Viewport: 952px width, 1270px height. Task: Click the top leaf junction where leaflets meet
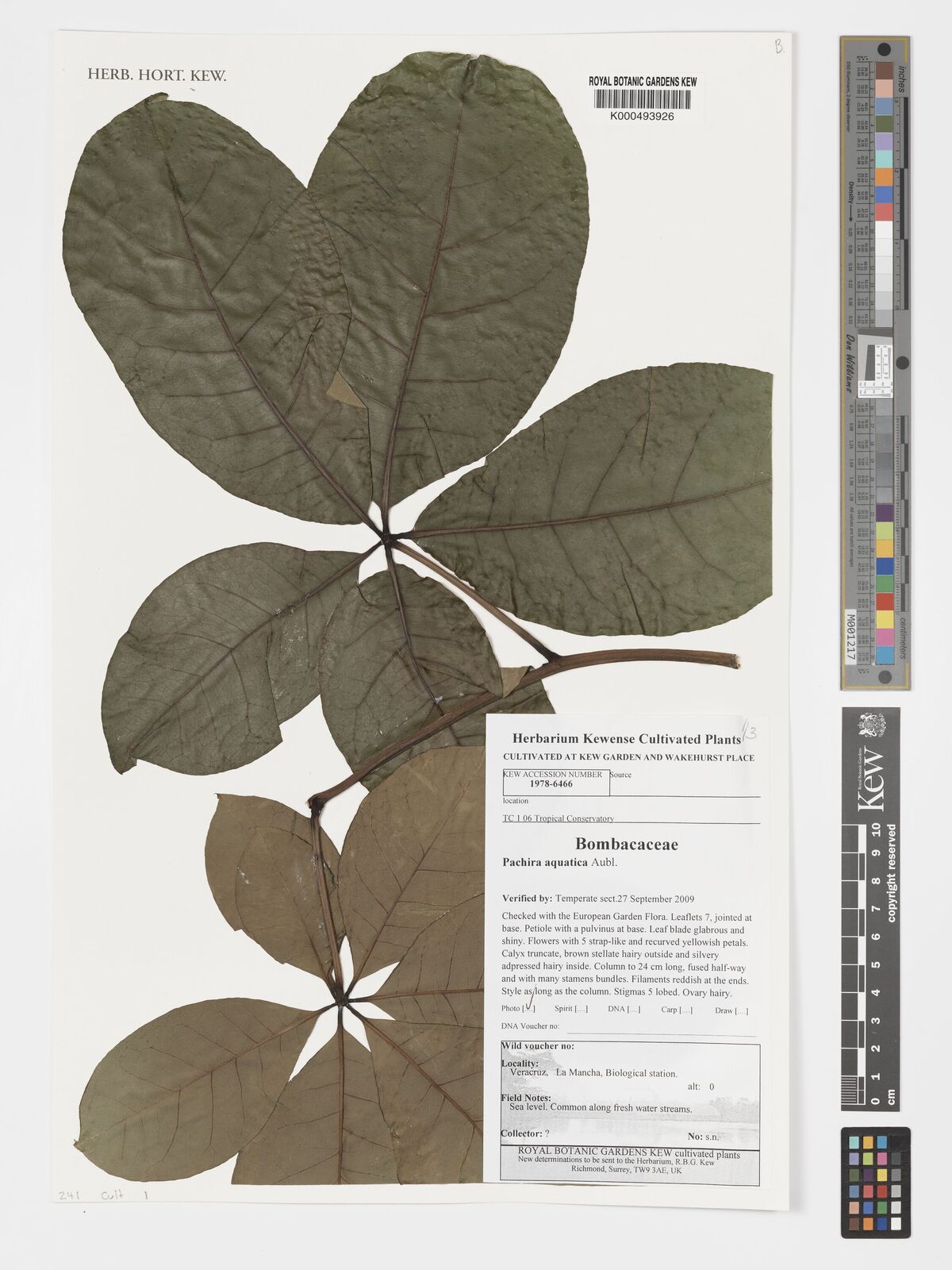[388, 540]
